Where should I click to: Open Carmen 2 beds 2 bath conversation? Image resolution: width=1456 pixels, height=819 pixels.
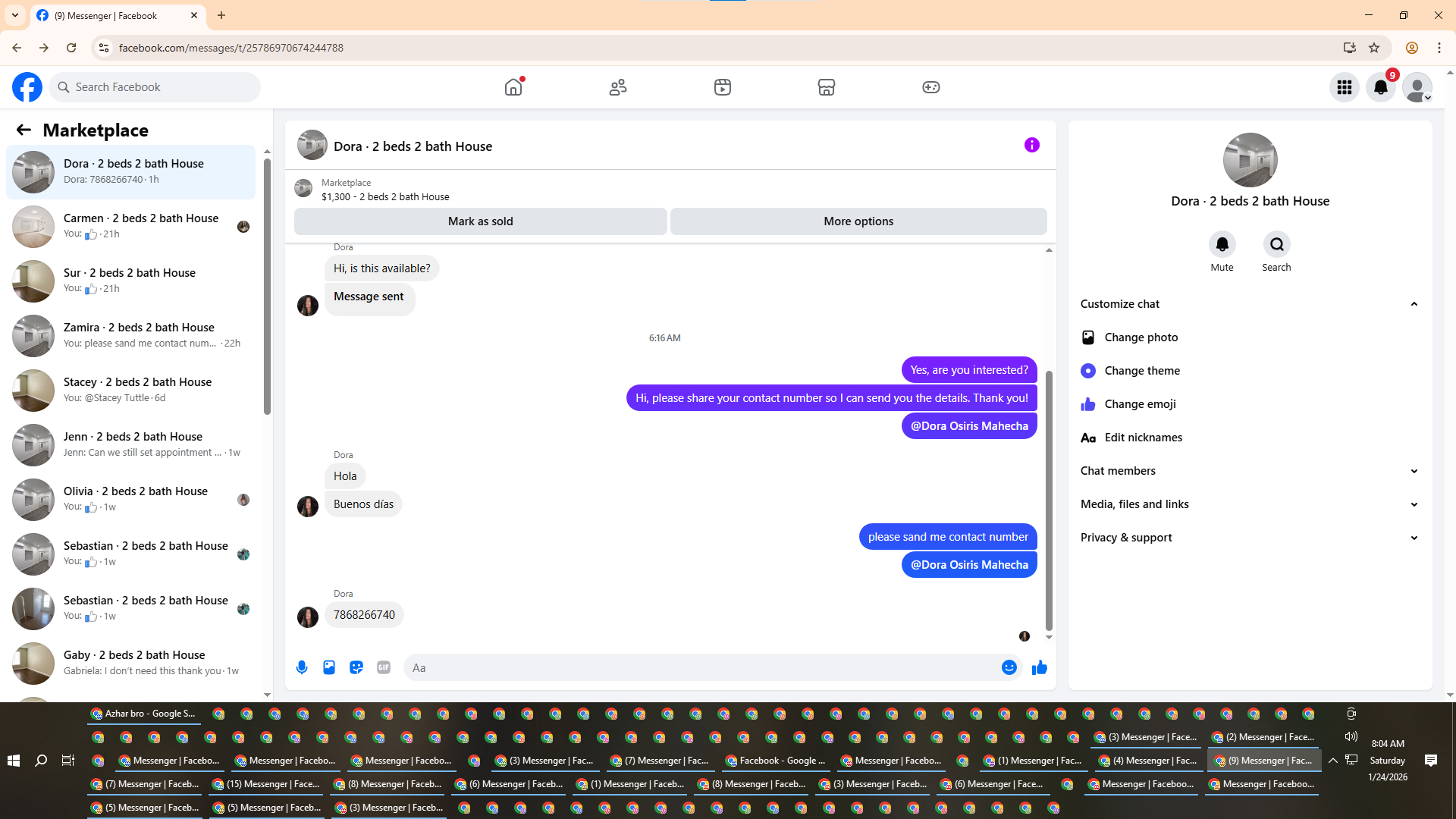tap(141, 225)
